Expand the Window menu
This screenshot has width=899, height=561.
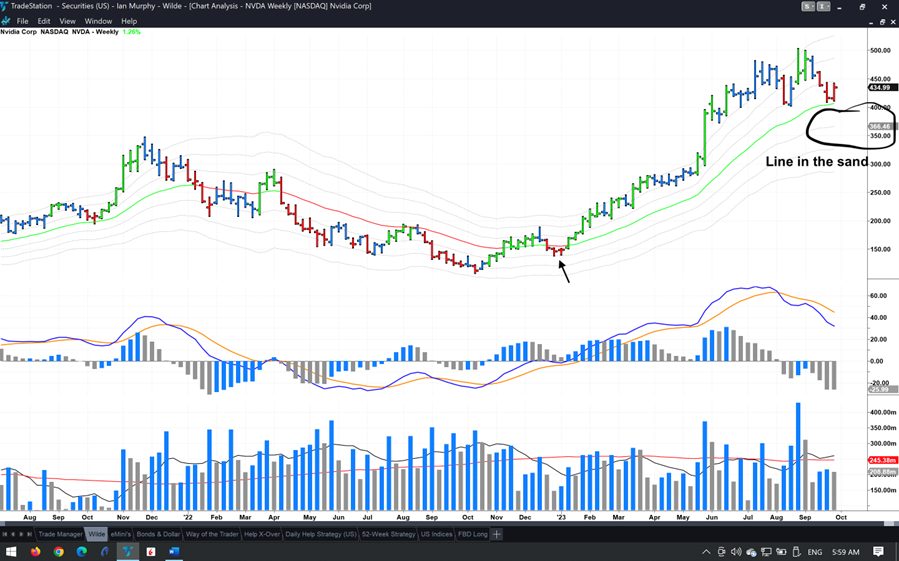click(98, 21)
